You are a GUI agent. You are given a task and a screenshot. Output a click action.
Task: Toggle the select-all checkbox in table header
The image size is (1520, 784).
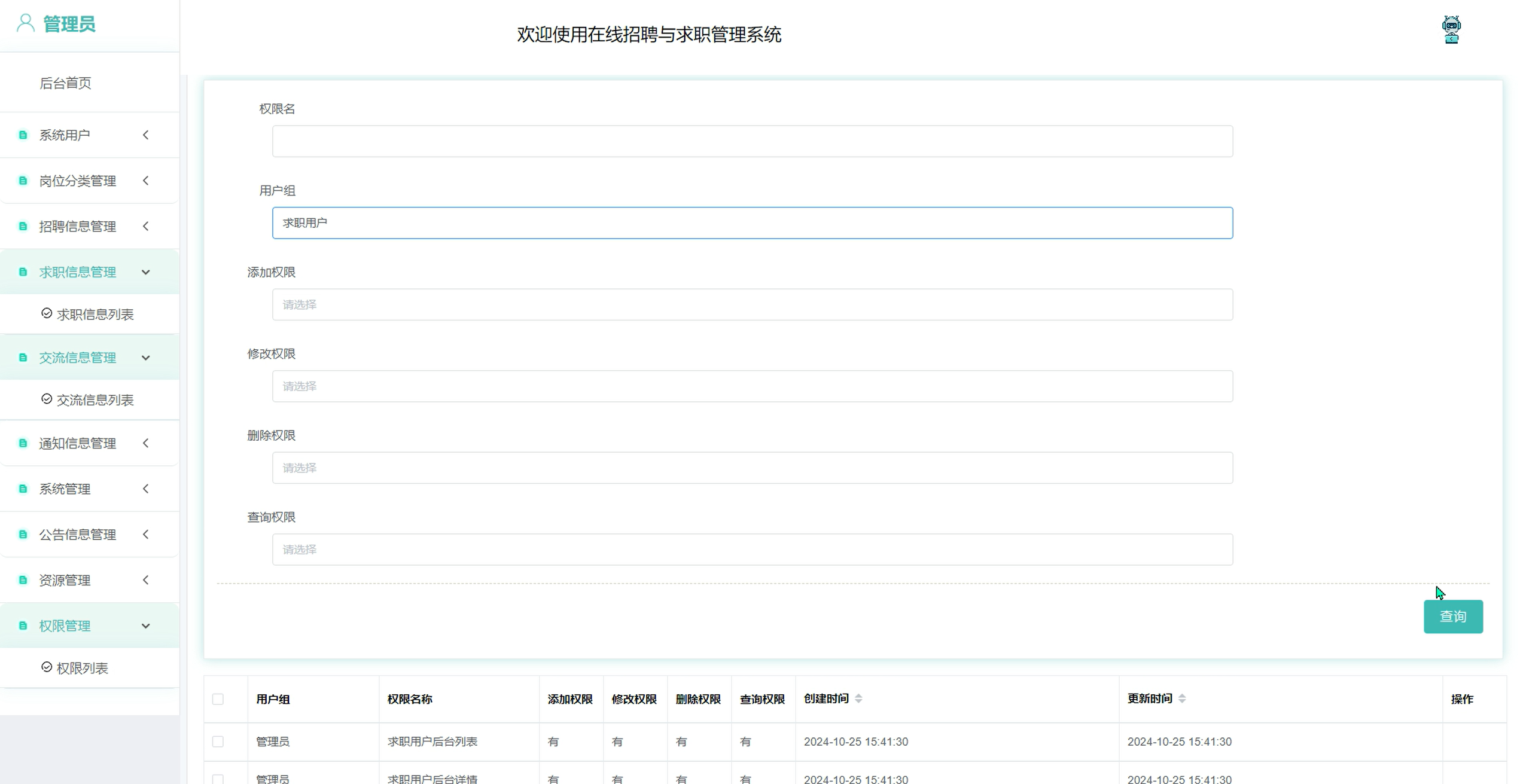[218, 699]
